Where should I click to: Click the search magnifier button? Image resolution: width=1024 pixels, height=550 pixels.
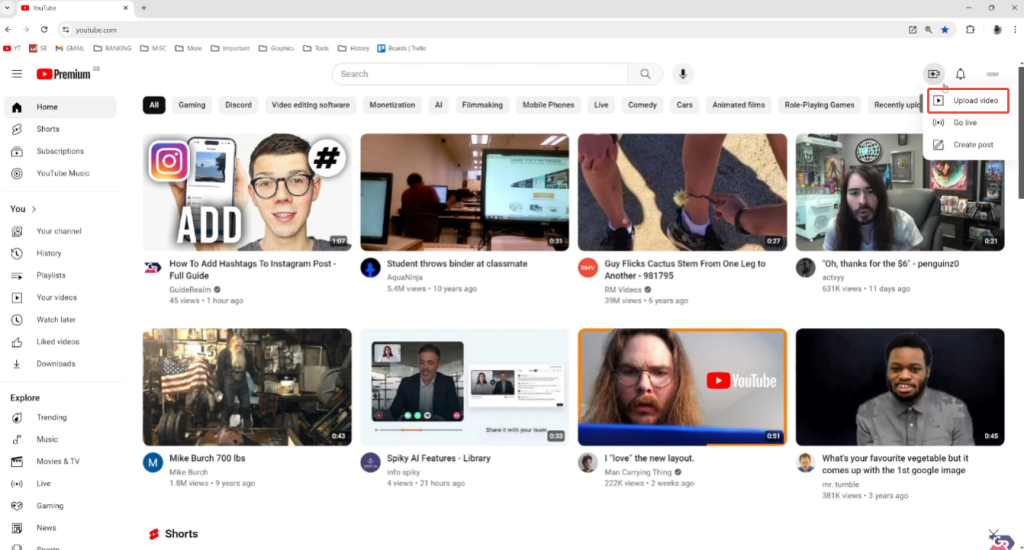(x=645, y=74)
